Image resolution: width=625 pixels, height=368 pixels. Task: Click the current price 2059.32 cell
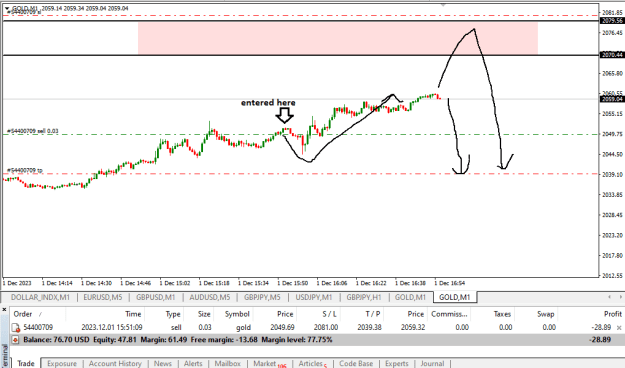(413, 327)
